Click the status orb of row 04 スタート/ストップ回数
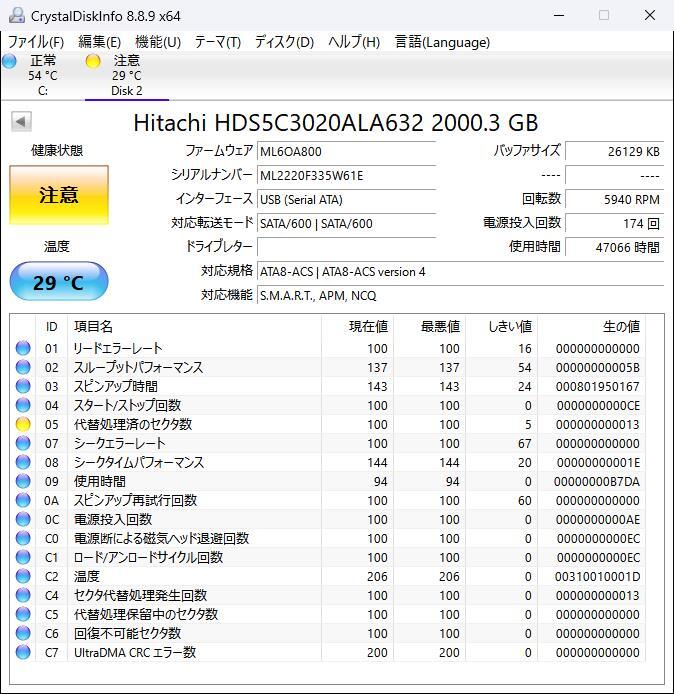This screenshot has height=694, width=674. coord(23,405)
